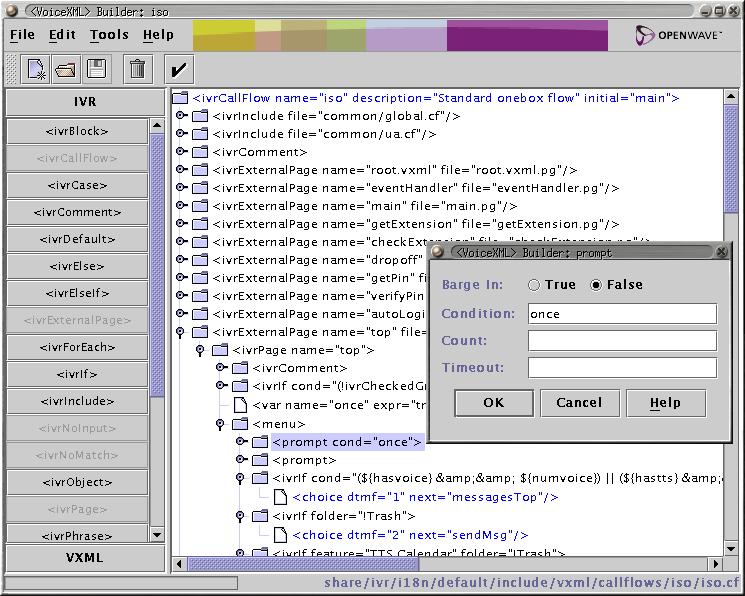745x596 pixels.
Task: Switch to the IVR palette tab
Action: tap(85, 102)
